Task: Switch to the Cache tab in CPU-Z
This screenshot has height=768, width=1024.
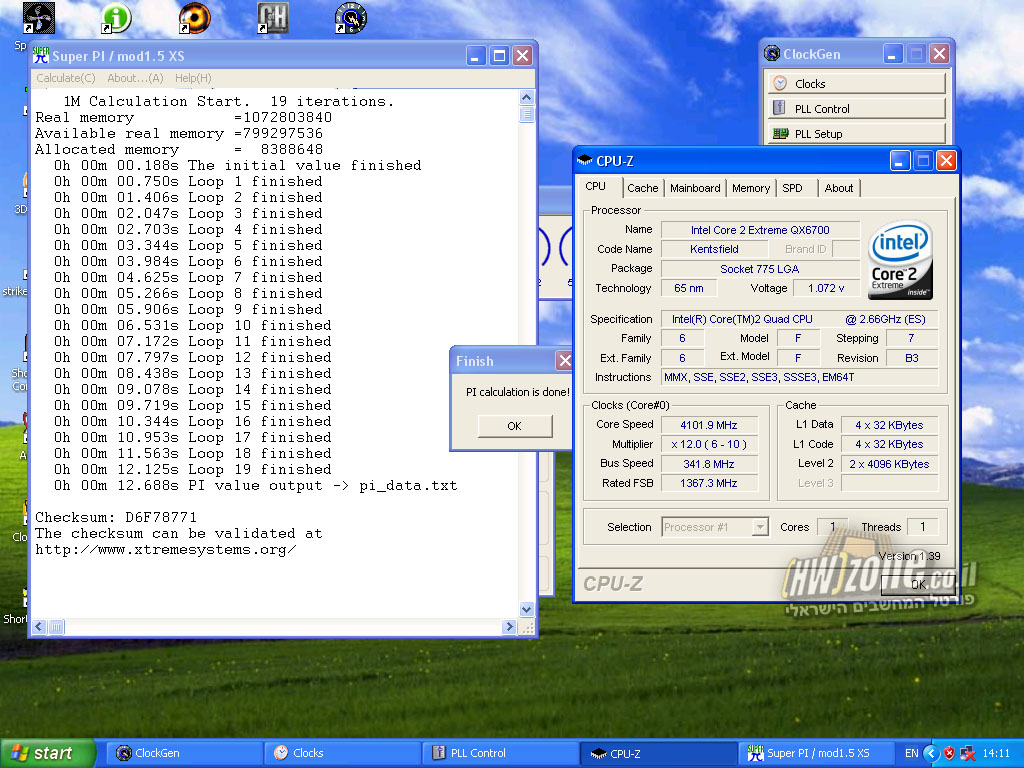Action: click(643, 188)
